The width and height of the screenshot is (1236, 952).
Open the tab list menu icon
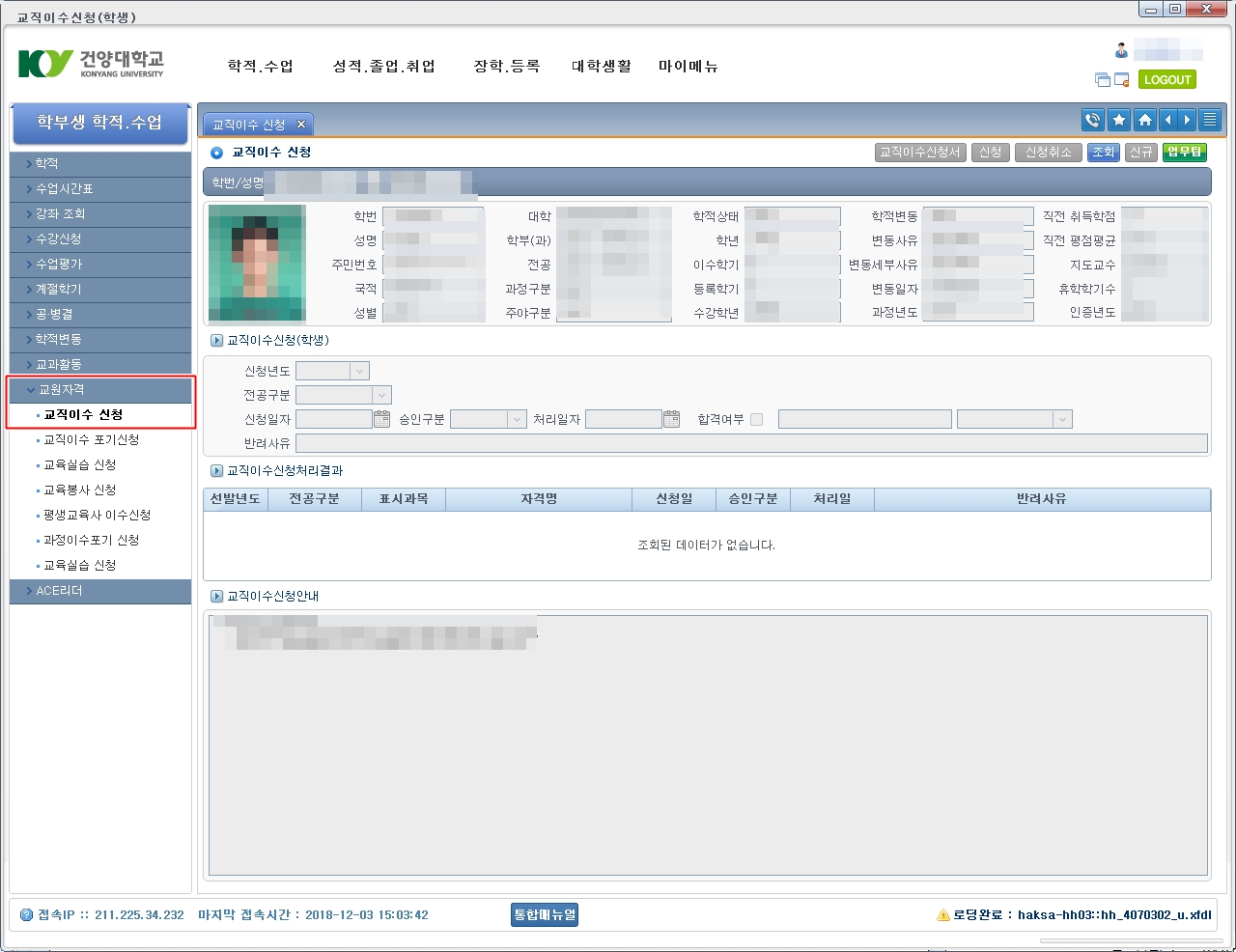pyautogui.click(x=1210, y=120)
